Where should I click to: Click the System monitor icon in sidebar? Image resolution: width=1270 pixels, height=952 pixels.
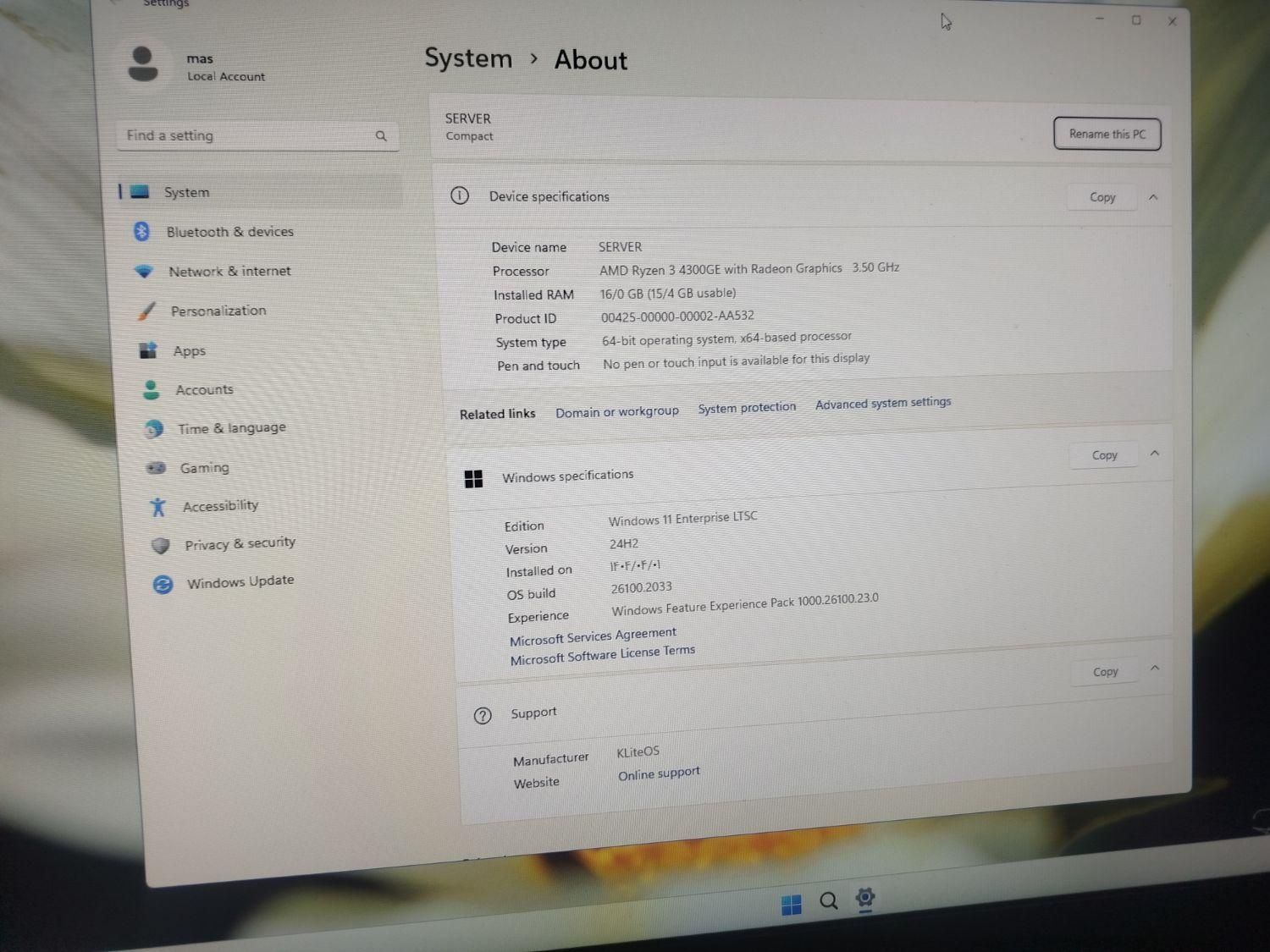[140, 191]
